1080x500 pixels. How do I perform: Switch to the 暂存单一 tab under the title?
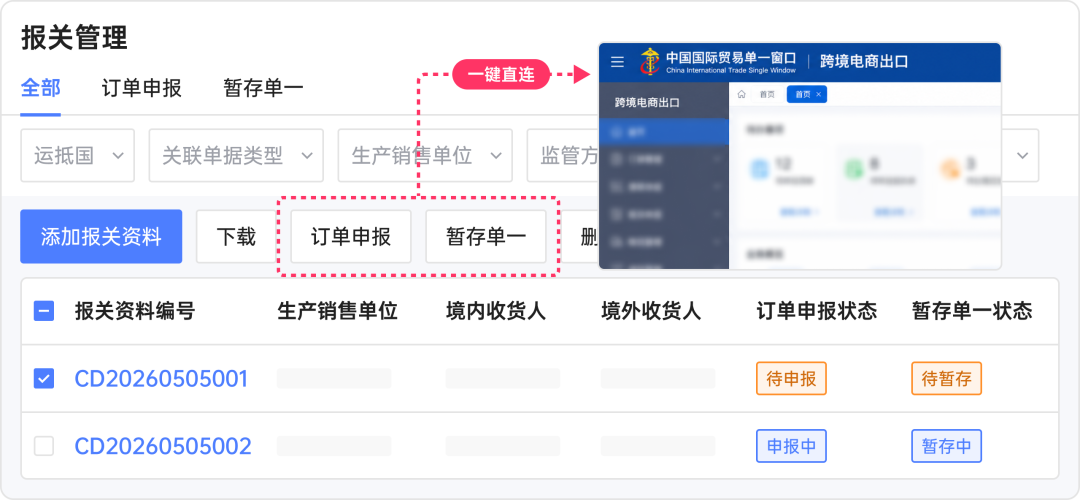(263, 88)
